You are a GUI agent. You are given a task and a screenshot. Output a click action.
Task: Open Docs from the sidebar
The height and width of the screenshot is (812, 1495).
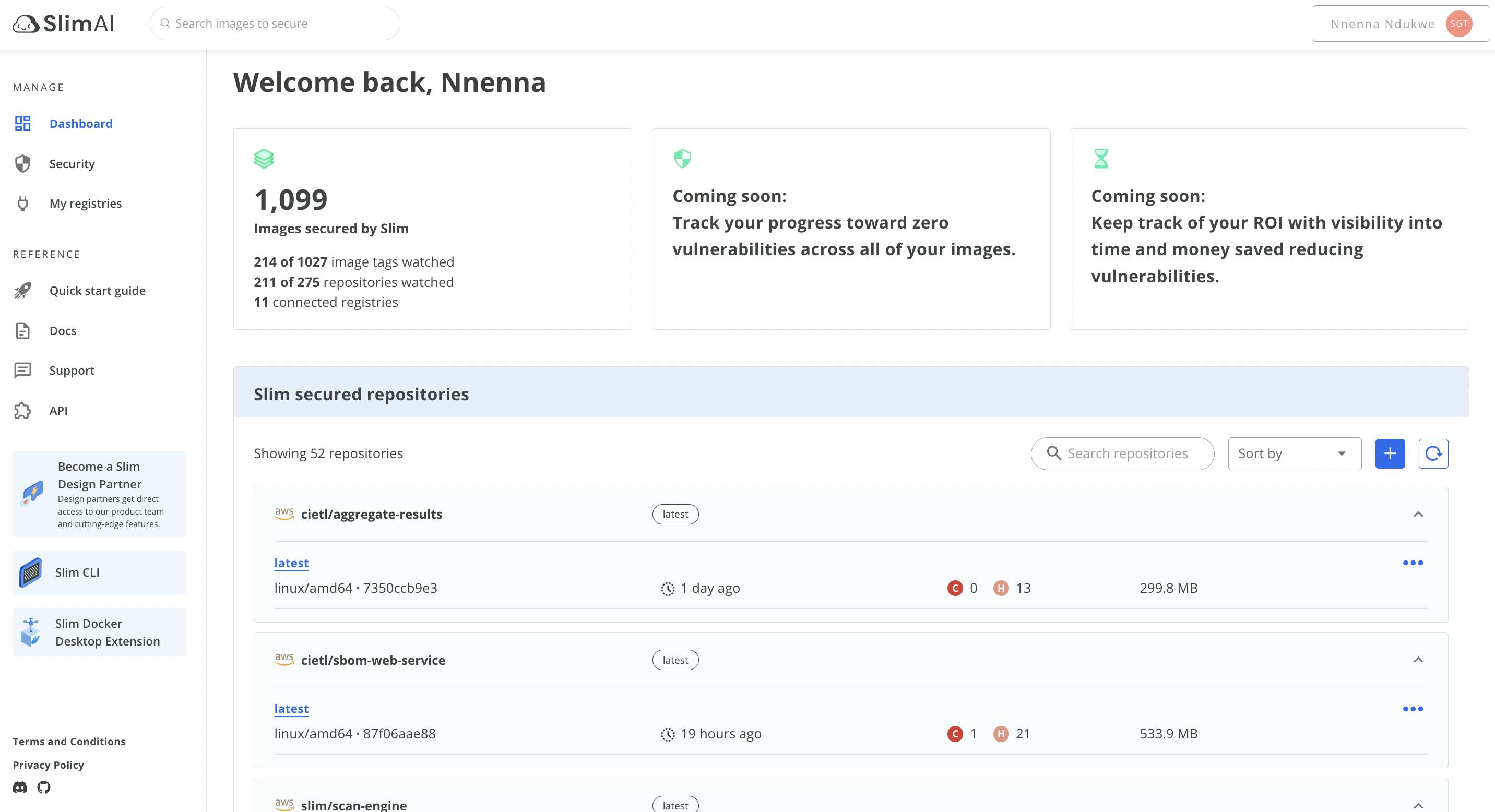tap(63, 331)
